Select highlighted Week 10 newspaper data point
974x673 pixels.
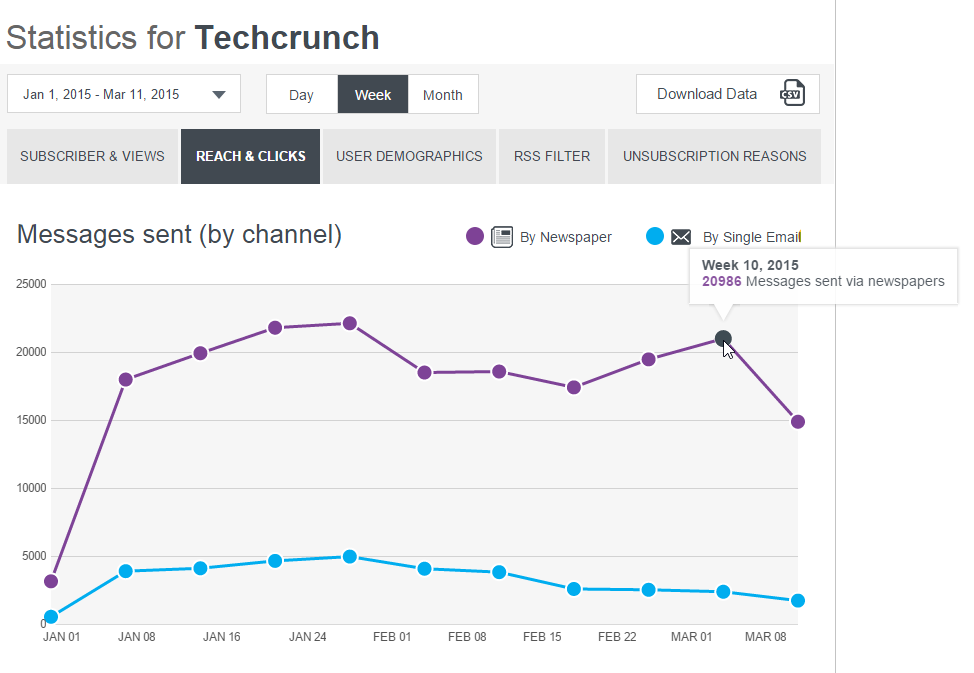(x=723, y=339)
